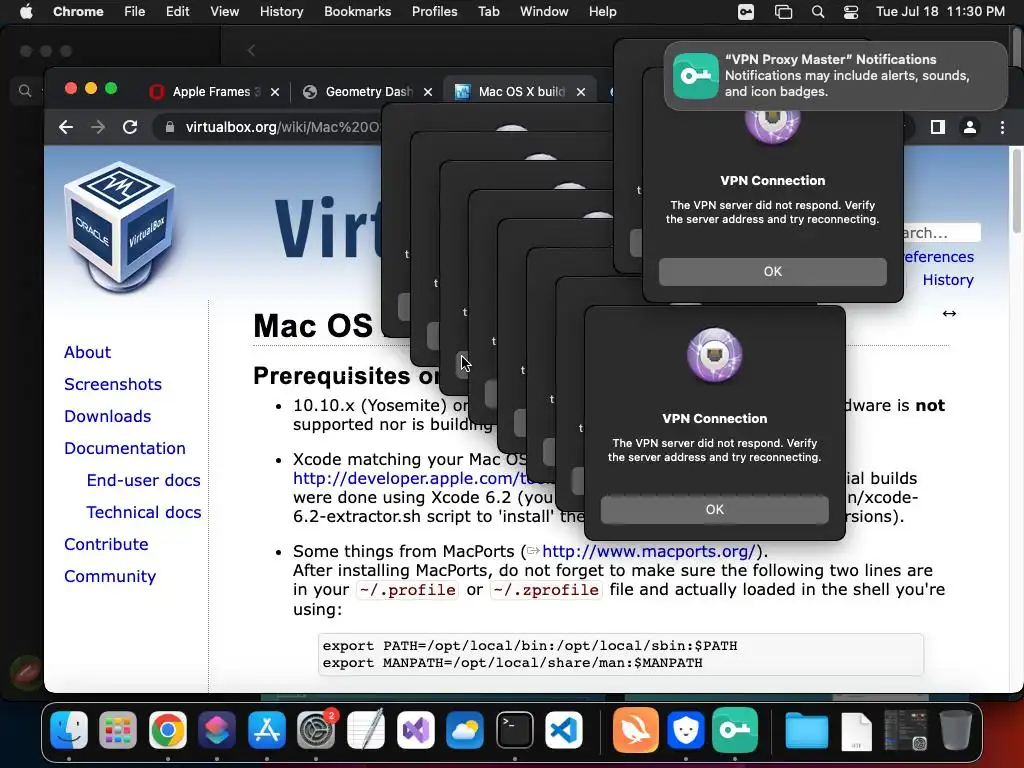Click the window mirroring menu bar icon

click(783, 12)
